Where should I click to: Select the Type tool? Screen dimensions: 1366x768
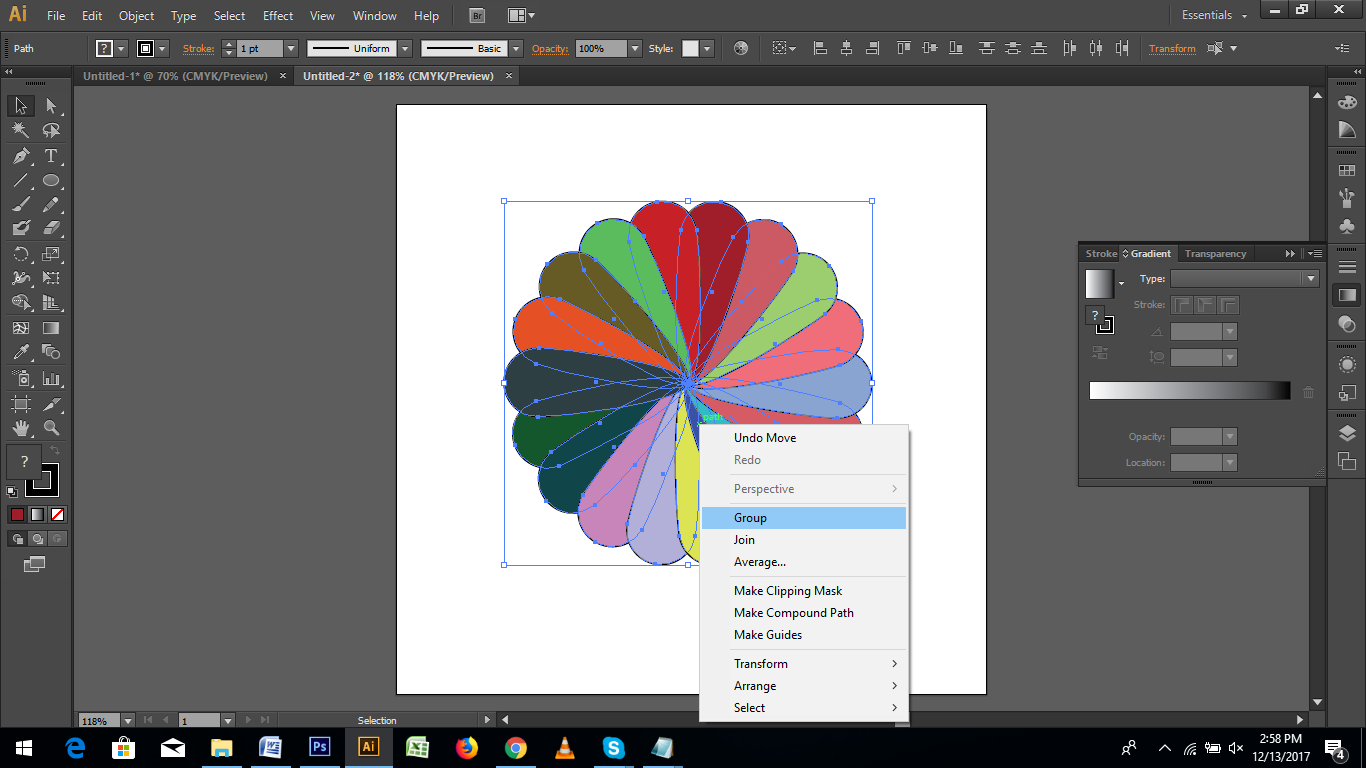[x=49, y=156]
